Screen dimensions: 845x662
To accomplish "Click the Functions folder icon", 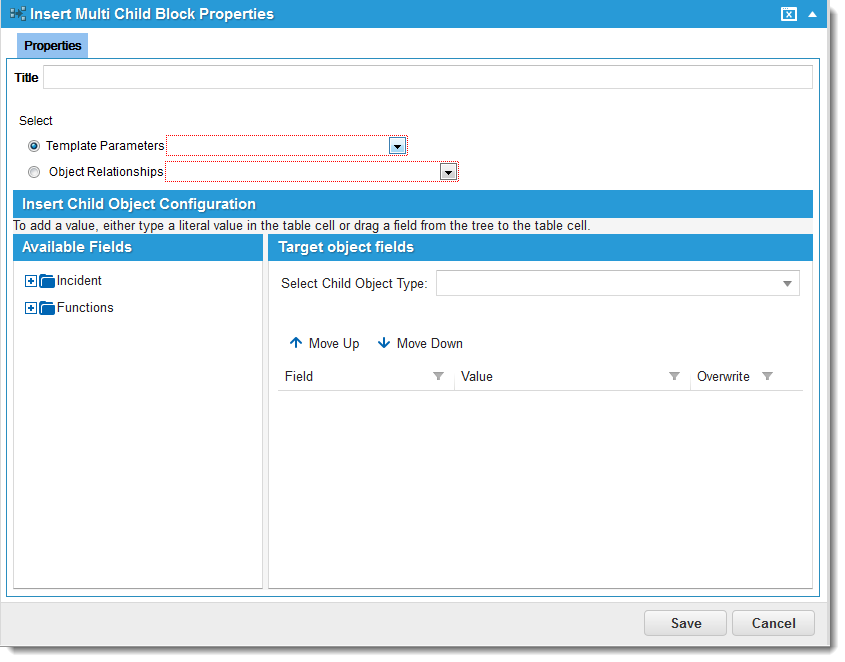I will [47, 307].
